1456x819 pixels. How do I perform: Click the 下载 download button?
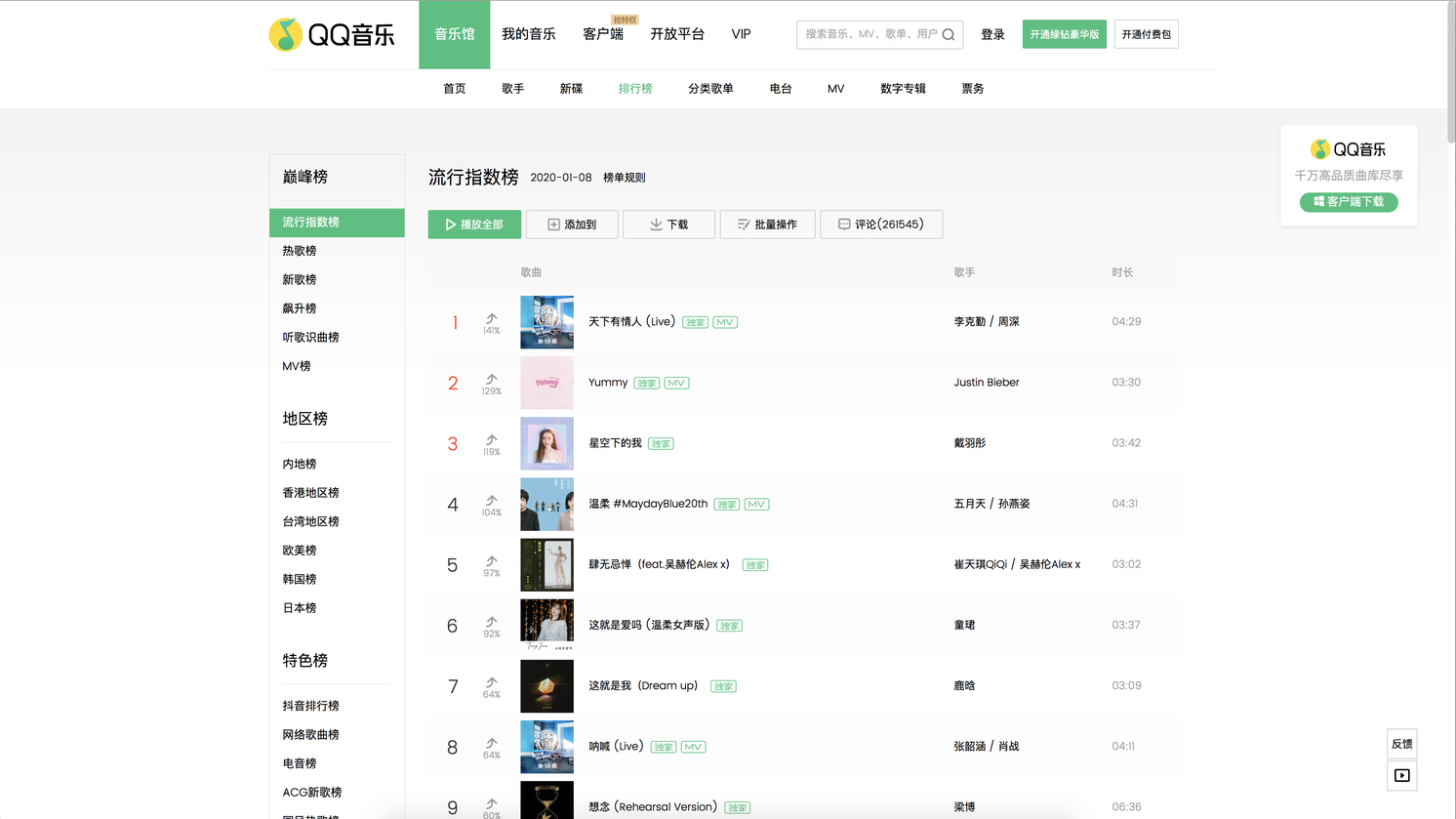tap(668, 225)
